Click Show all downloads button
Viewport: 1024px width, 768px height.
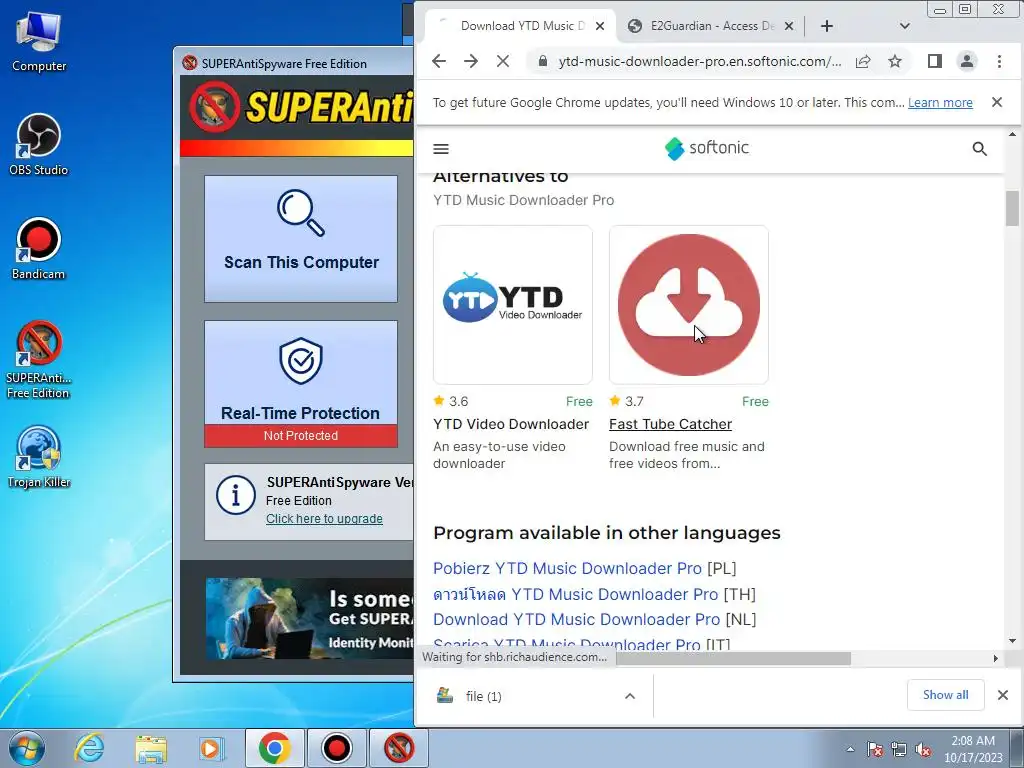point(945,695)
